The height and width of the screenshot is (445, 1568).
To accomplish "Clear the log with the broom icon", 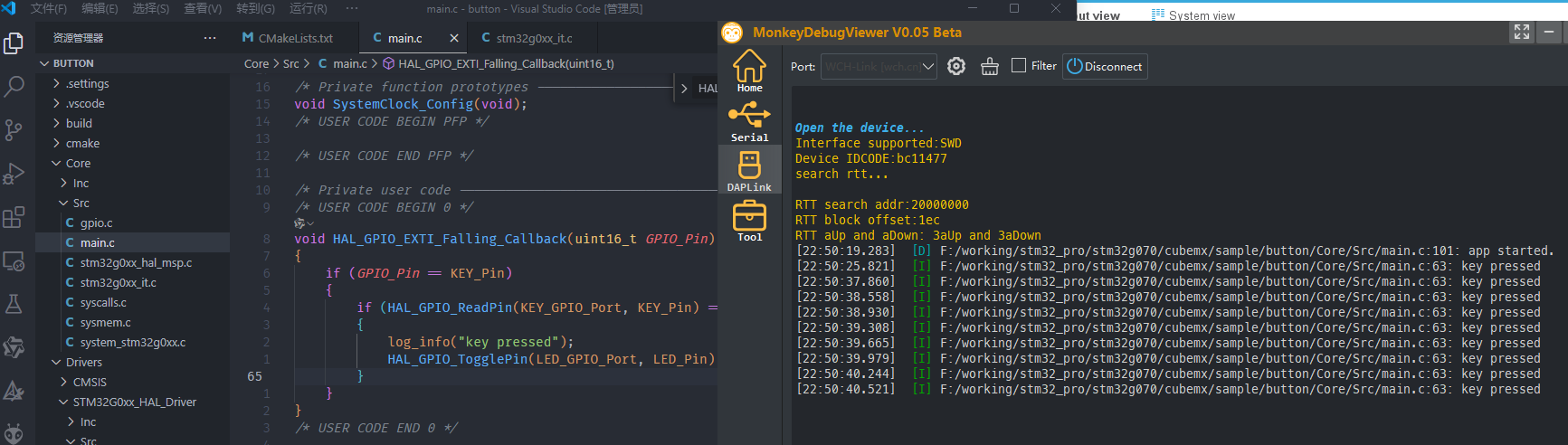I will (x=990, y=66).
